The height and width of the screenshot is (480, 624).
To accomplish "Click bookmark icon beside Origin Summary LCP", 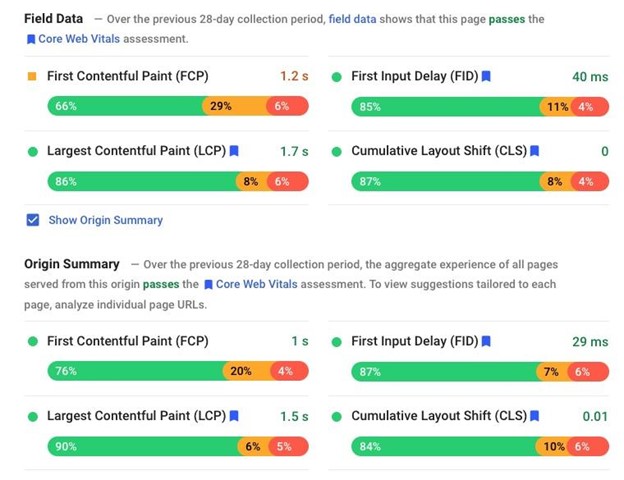I will point(234,417).
